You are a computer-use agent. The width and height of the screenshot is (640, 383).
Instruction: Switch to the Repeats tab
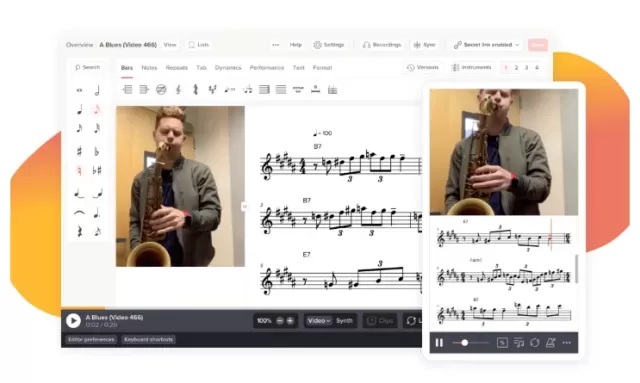(x=177, y=68)
